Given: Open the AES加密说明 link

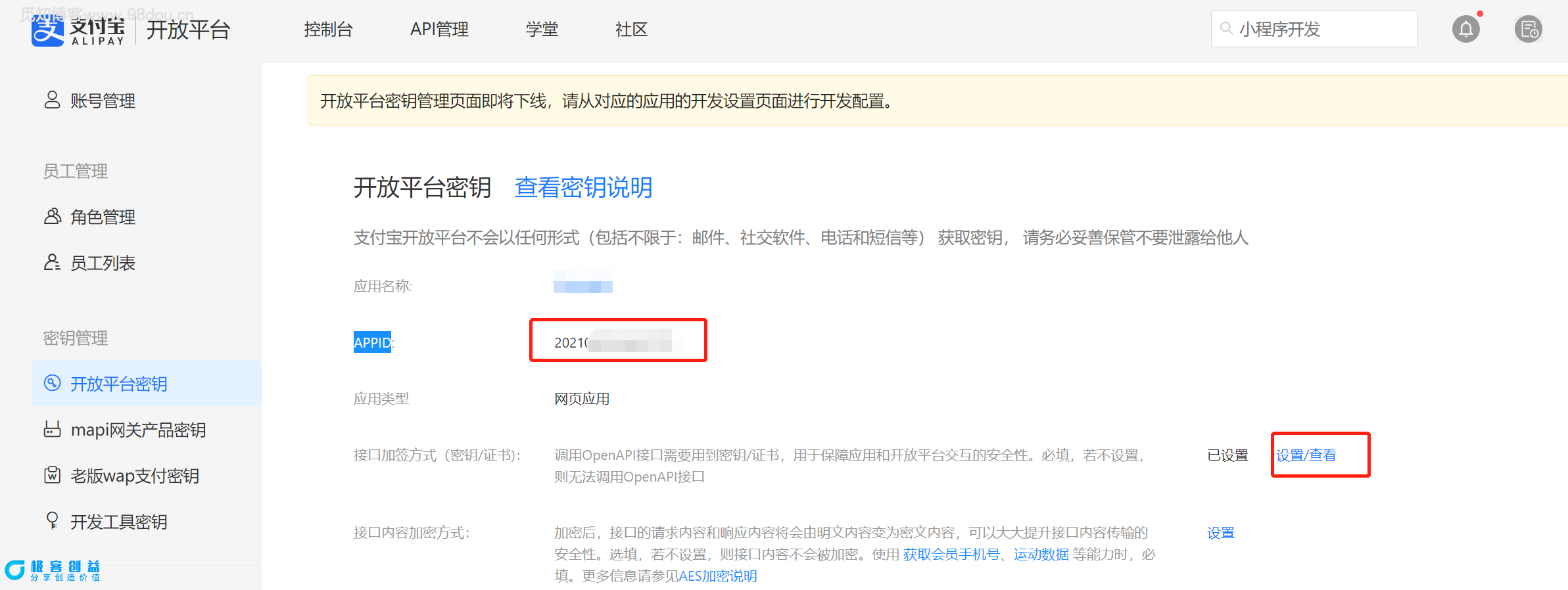Looking at the screenshot, I should point(717,576).
